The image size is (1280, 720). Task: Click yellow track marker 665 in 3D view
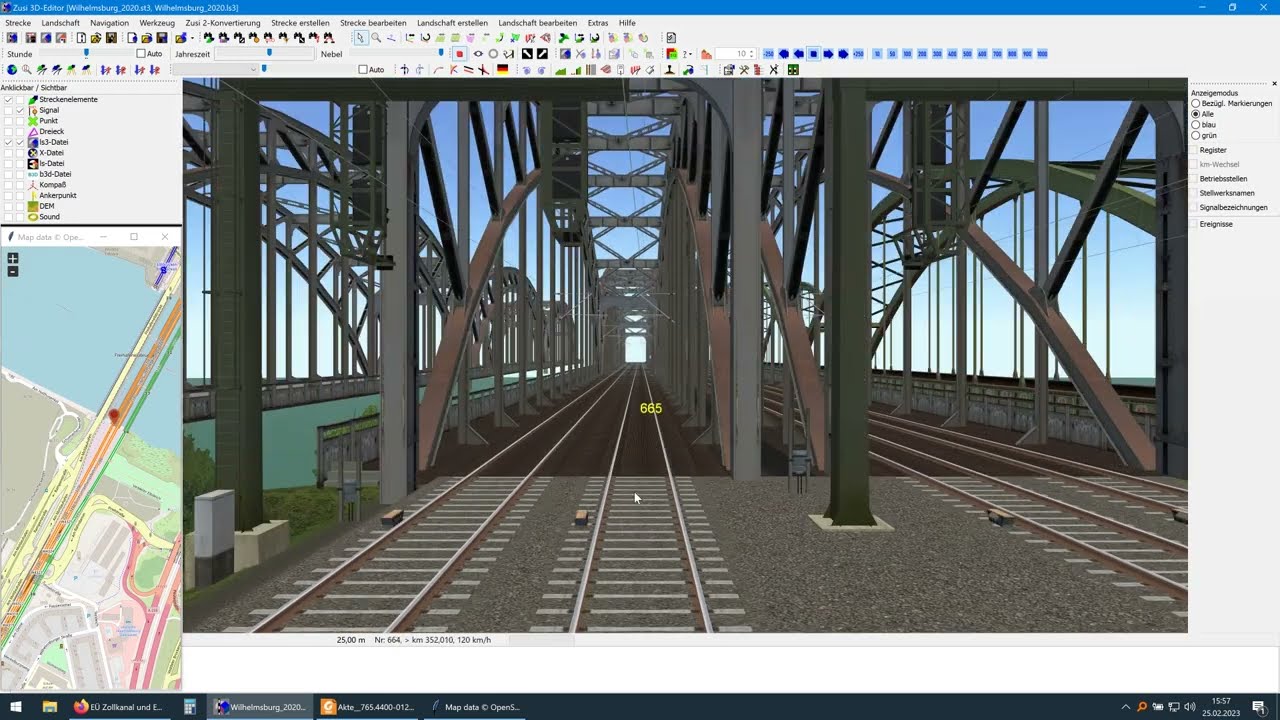[x=651, y=408]
